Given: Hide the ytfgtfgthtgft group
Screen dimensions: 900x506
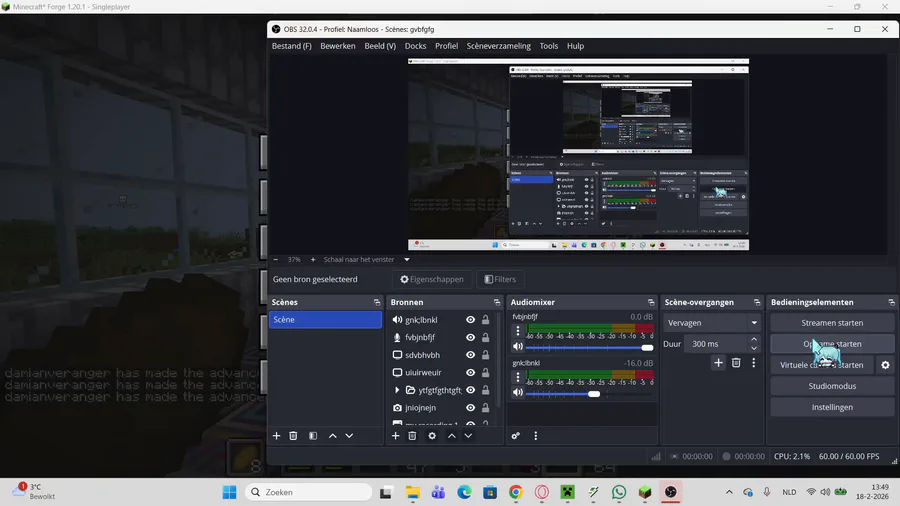Looking at the screenshot, I should pos(471,390).
